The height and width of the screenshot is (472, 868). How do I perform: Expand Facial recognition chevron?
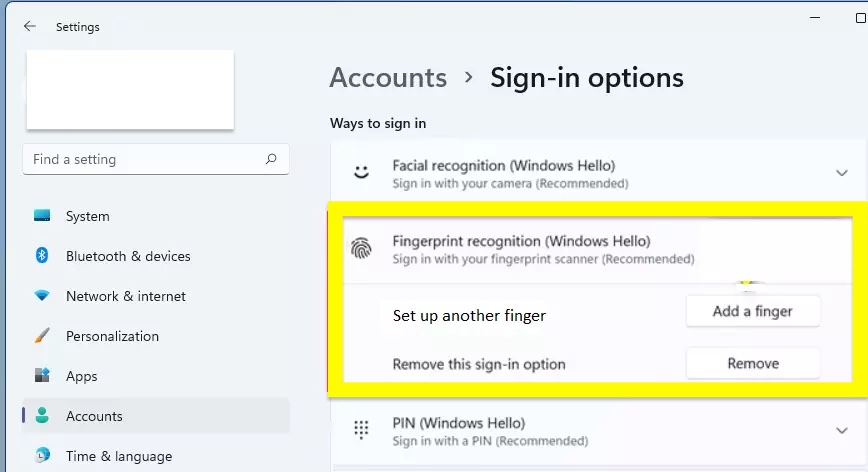pyautogui.click(x=841, y=173)
